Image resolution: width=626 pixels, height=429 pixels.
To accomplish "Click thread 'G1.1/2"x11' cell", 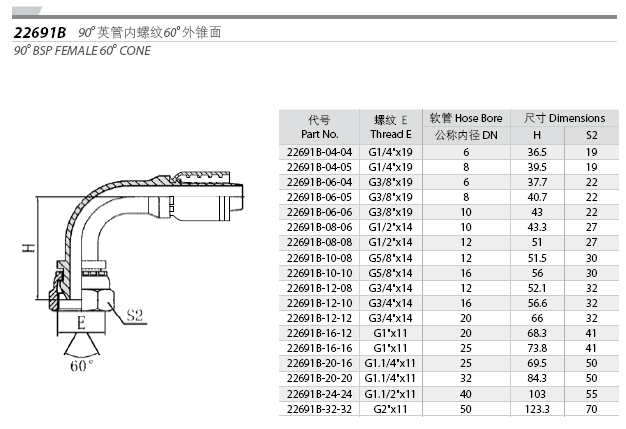I will (390, 394).
